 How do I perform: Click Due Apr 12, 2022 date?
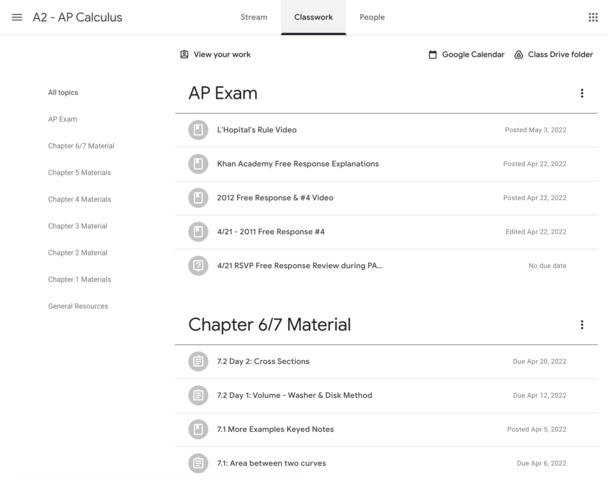[539, 395]
